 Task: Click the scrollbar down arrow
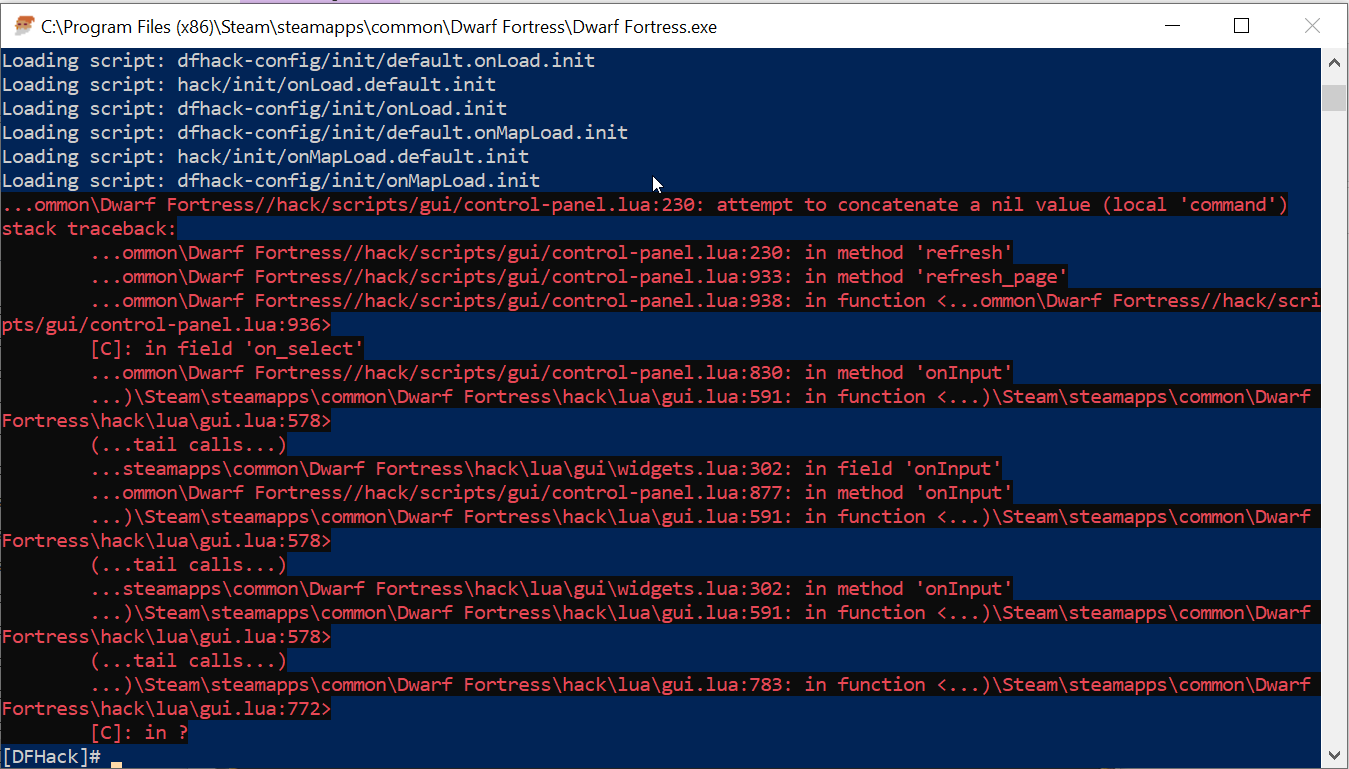[x=1334, y=755]
